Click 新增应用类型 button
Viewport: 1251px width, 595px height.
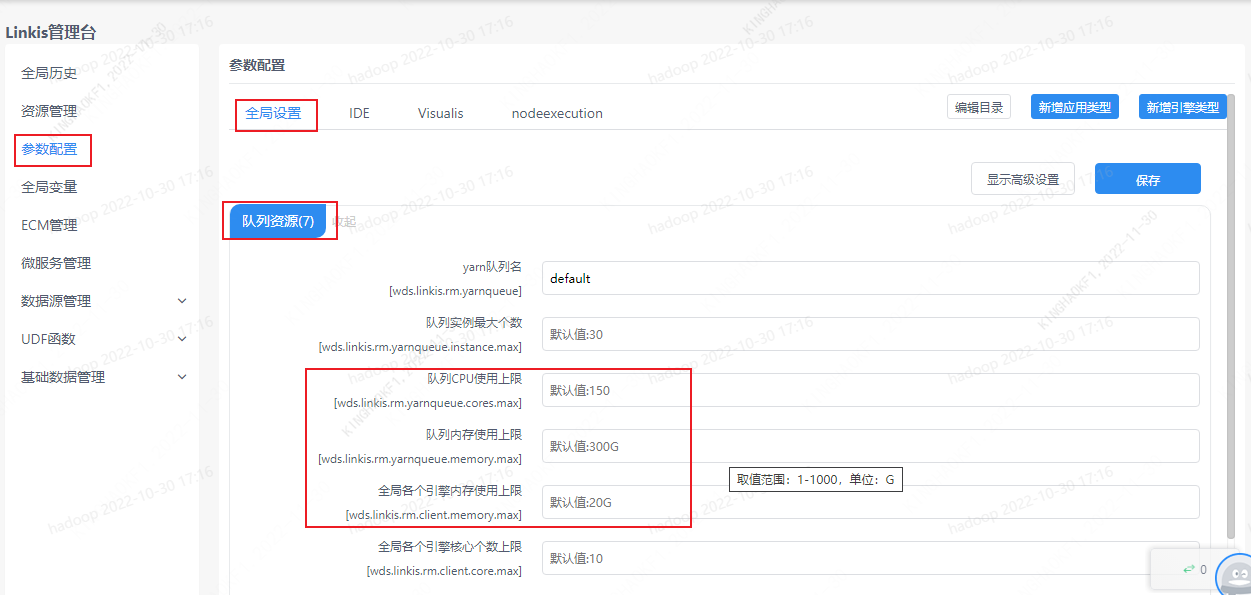[1074, 107]
